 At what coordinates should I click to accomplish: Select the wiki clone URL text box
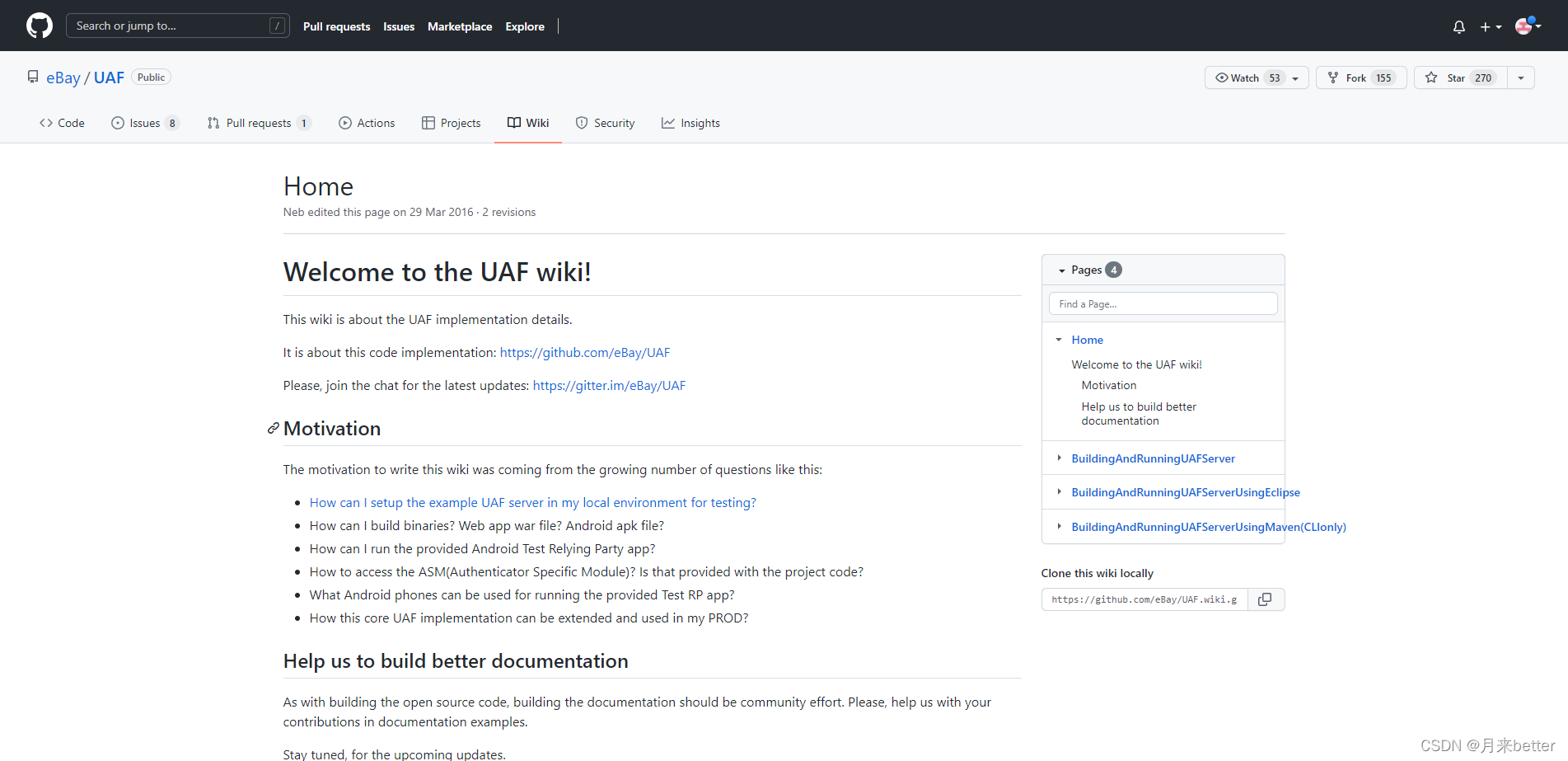tap(1145, 599)
